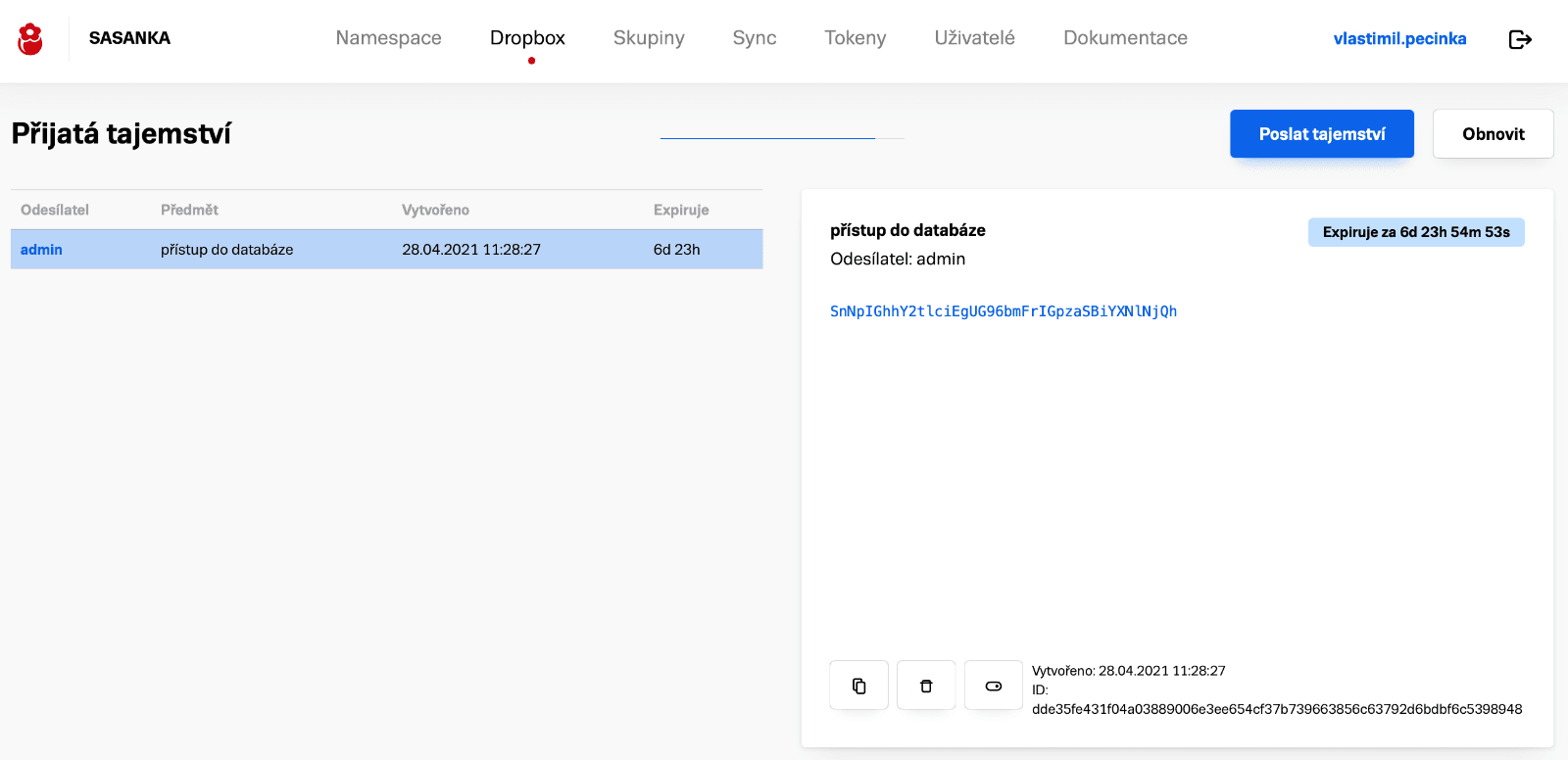Click the admin sender link in the table
Image resolution: width=1568 pixels, height=760 pixels.
tap(41, 250)
